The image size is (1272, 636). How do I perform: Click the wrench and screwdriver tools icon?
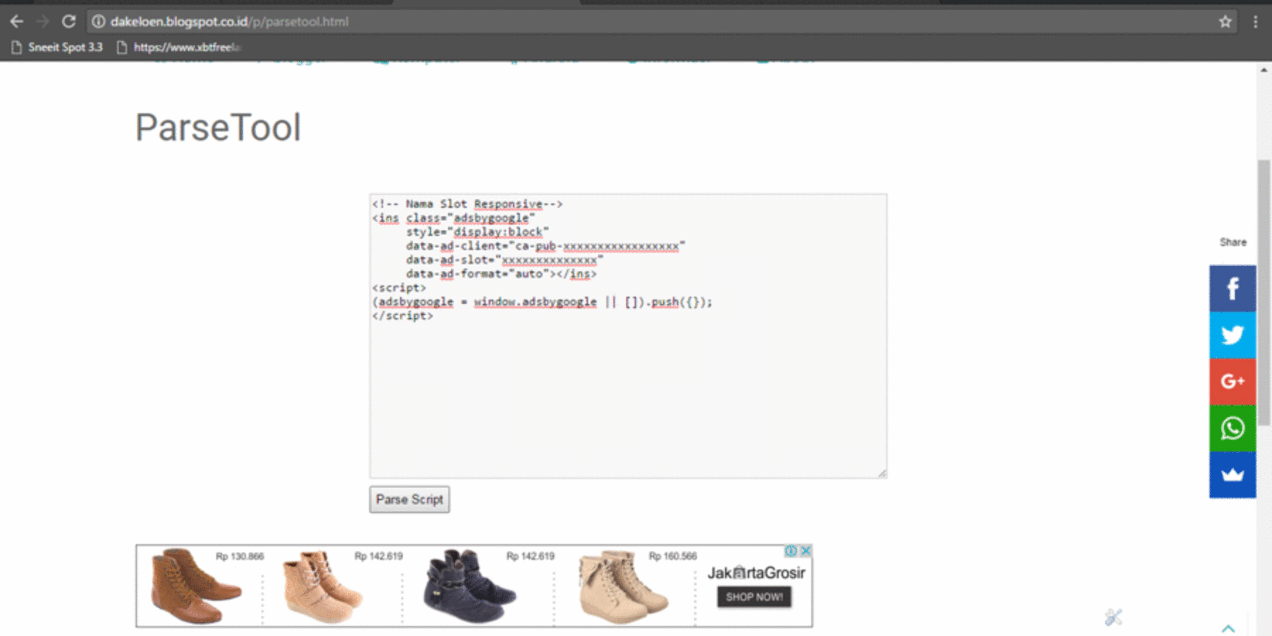click(1114, 617)
